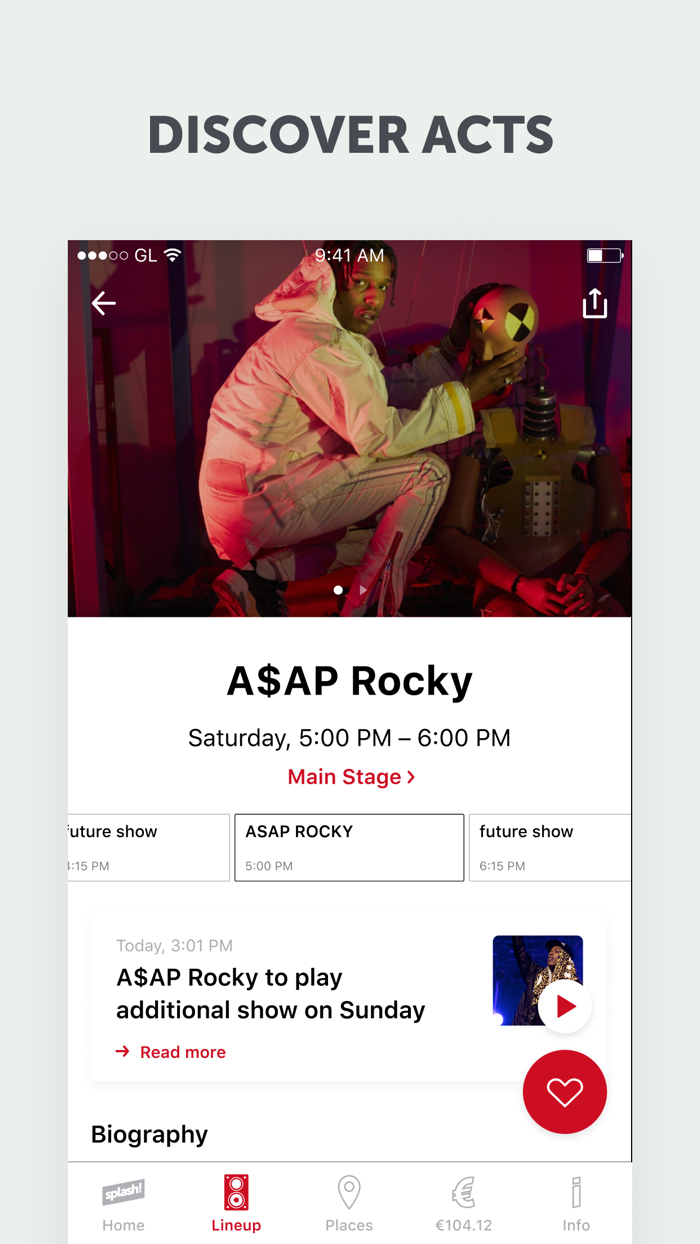Tap the back arrow icon
The width and height of the screenshot is (700, 1244).
(104, 303)
